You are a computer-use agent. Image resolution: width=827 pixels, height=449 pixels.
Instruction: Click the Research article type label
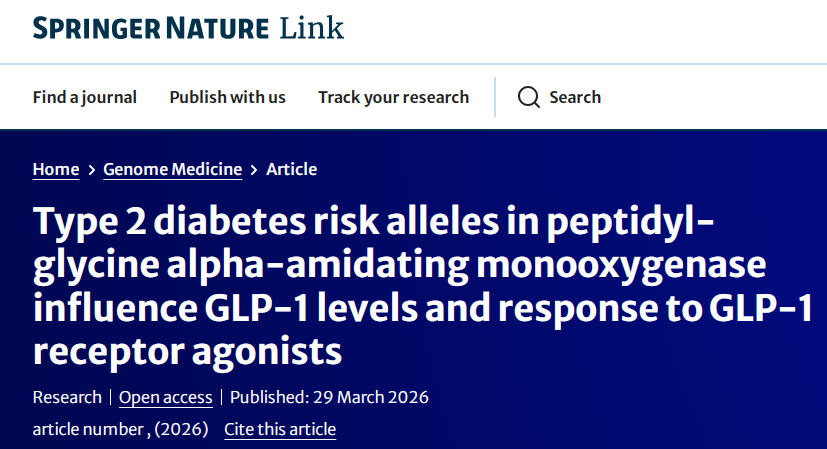click(x=67, y=397)
